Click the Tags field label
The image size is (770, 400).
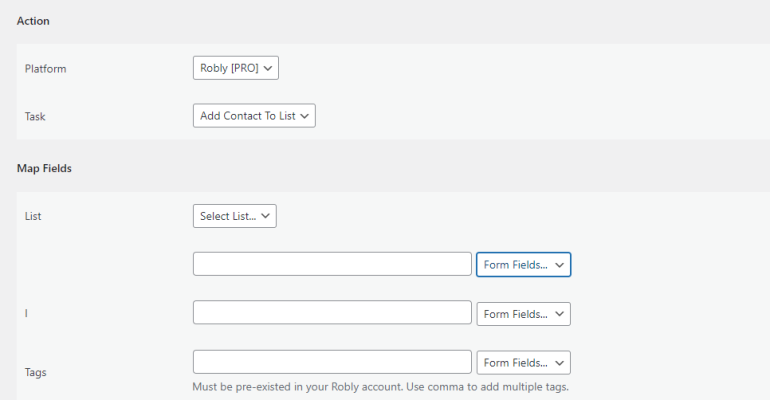coord(35,372)
